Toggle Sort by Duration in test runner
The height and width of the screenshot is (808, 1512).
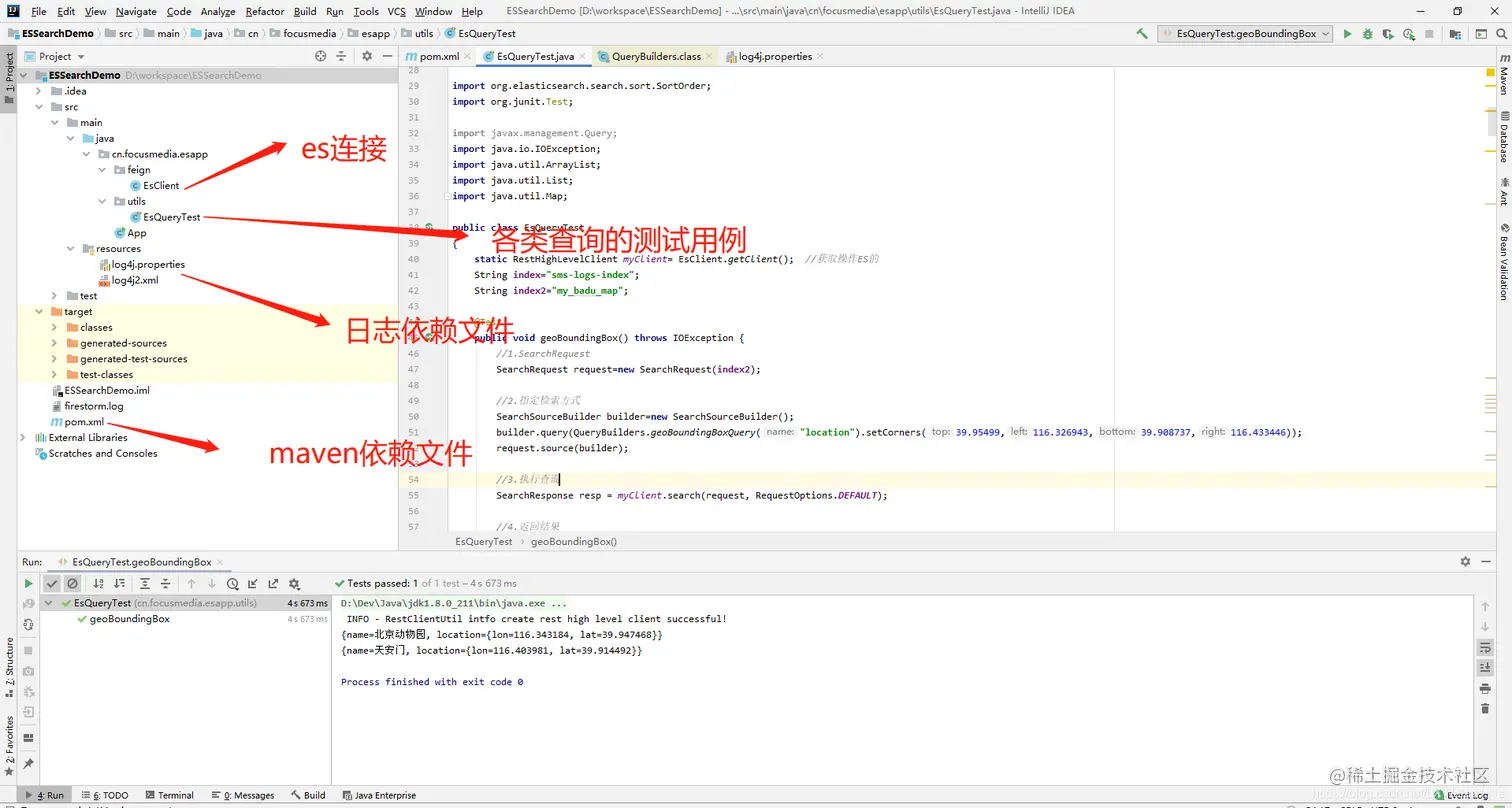[120, 583]
